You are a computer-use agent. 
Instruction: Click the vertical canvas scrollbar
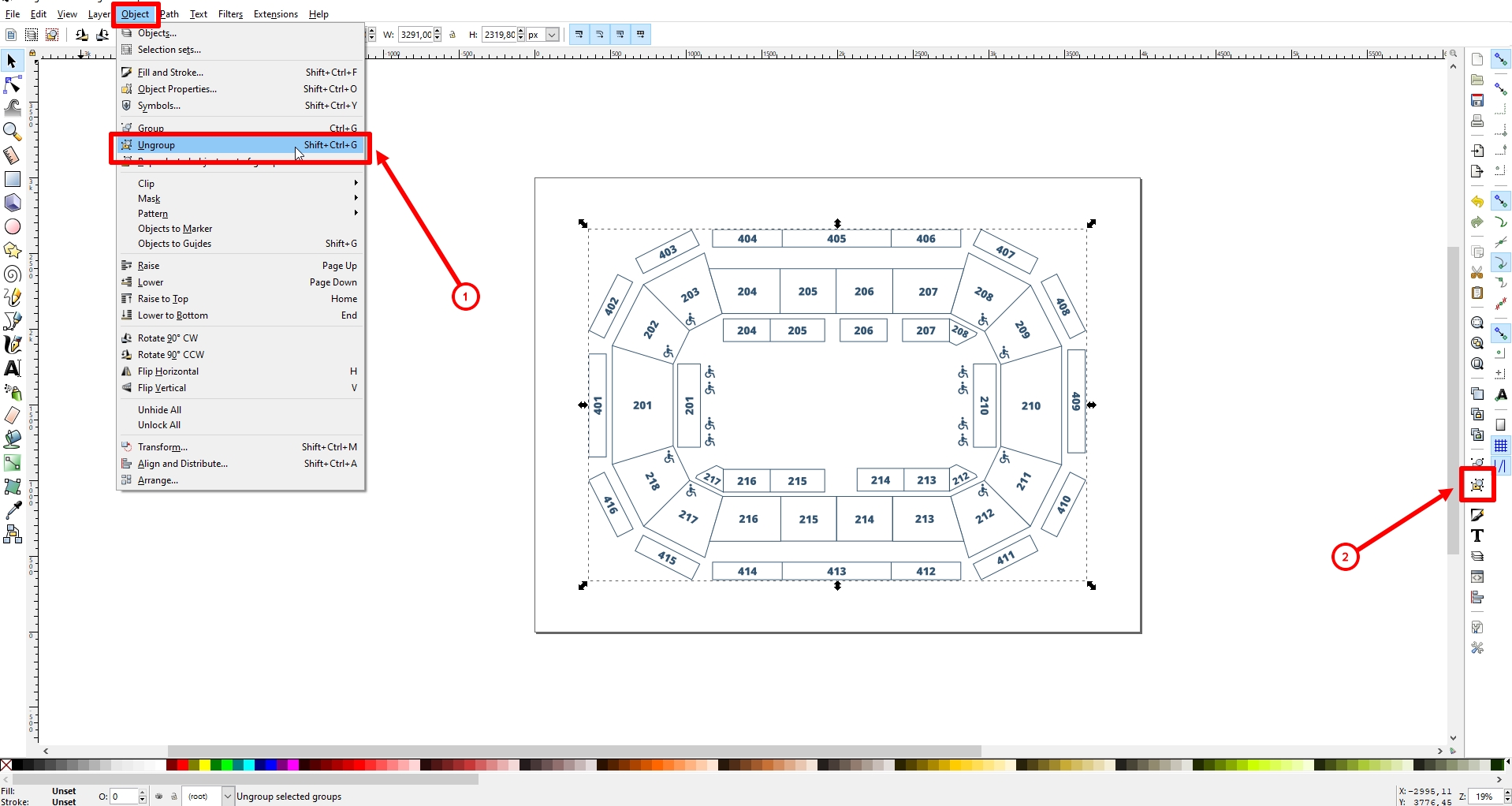(x=1453, y=401)
